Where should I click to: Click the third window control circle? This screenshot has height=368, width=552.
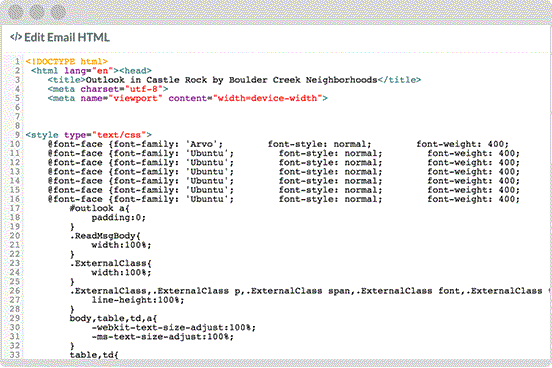[58, 12]
